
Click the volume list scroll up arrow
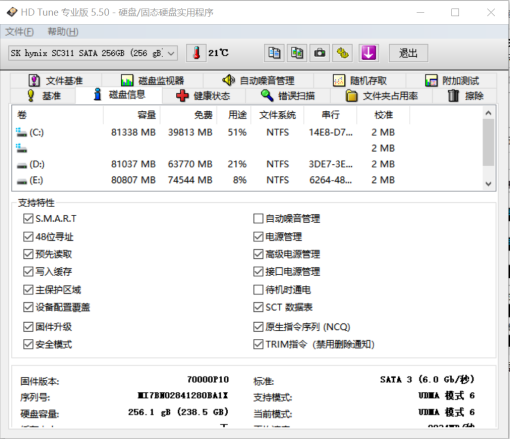(x=488, y=113)
